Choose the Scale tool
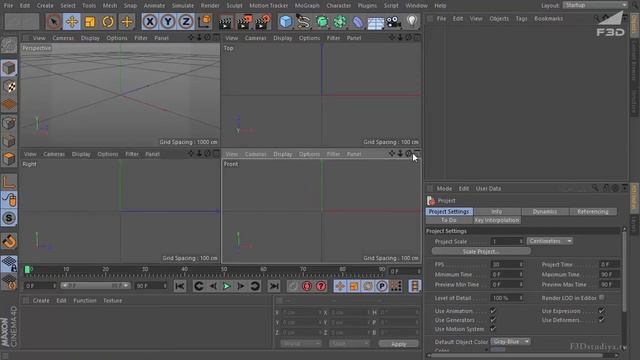The image size is (640, 360). [x=90, y=21]
